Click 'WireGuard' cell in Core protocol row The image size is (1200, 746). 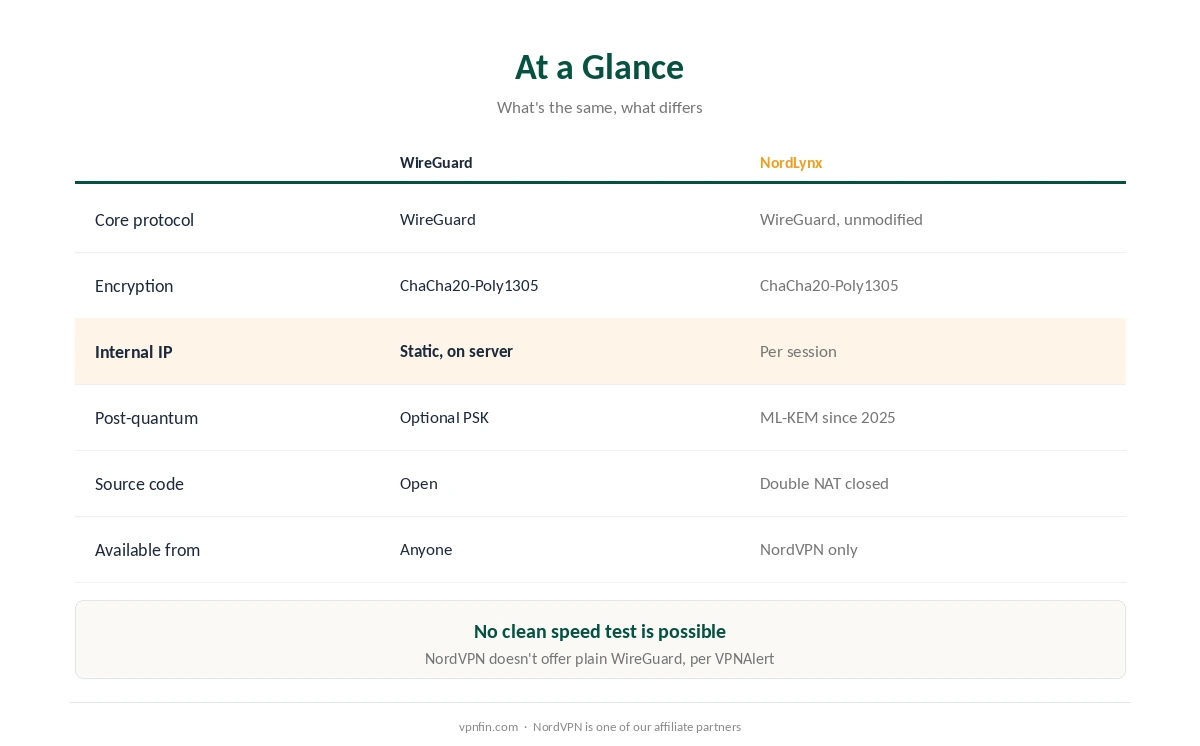pyautogui.click(x=438, y=219)
